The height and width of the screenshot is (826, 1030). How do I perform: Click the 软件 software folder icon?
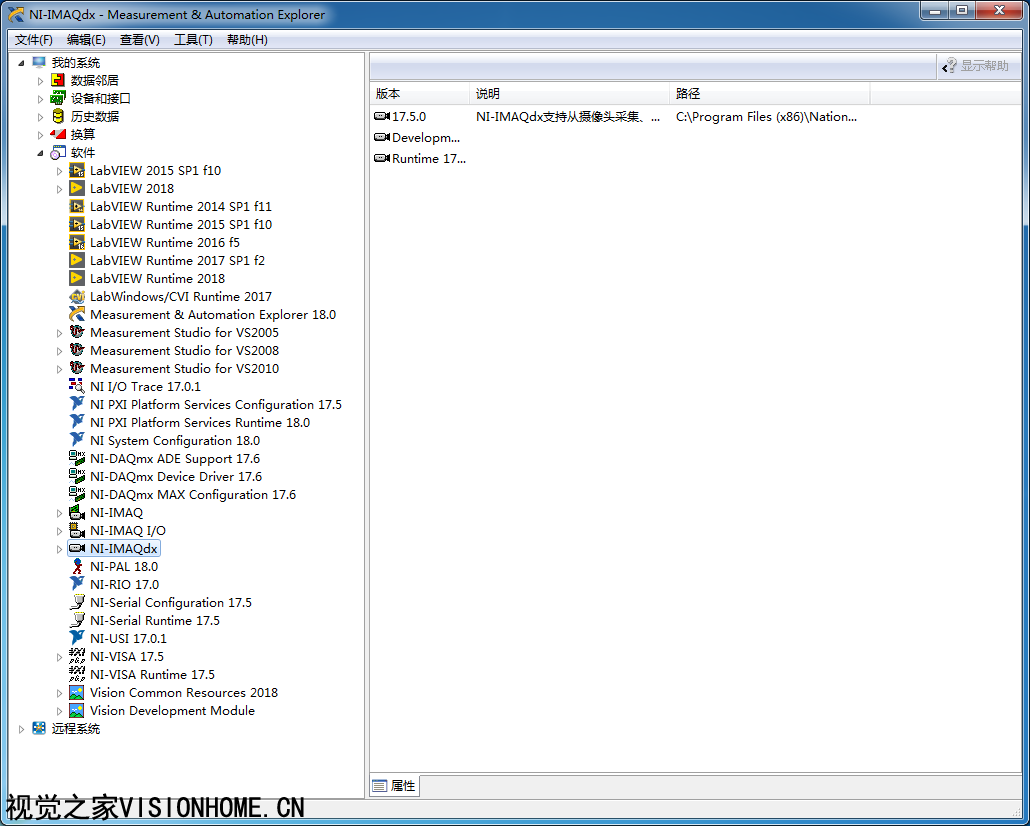(x=58, y=152)
